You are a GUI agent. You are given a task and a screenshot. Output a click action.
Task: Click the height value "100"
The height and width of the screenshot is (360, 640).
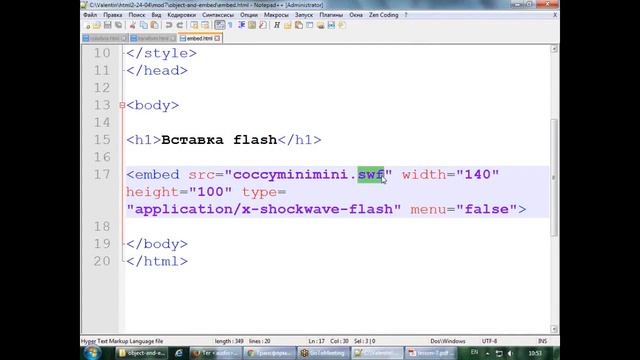pos(210,192)
